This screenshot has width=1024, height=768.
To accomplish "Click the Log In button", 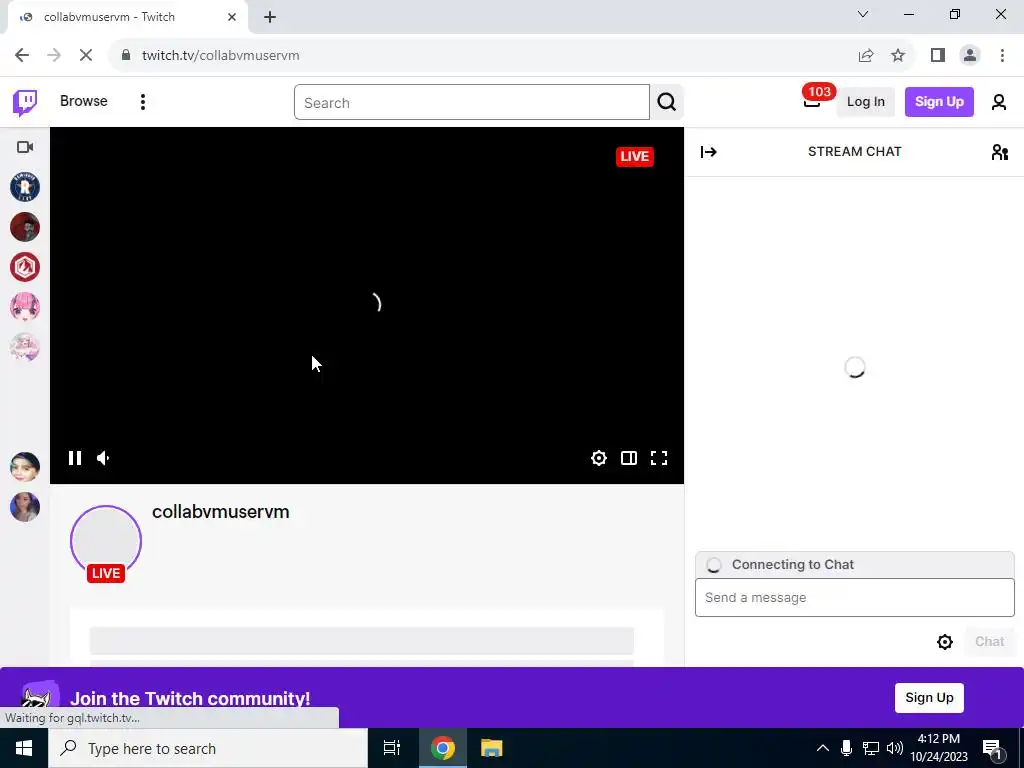I will (865, 102).
